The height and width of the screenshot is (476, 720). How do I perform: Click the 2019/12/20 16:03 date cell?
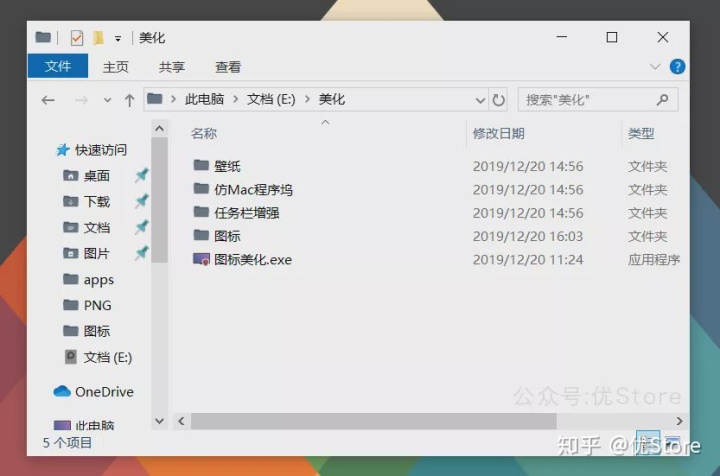click(528, 236)
